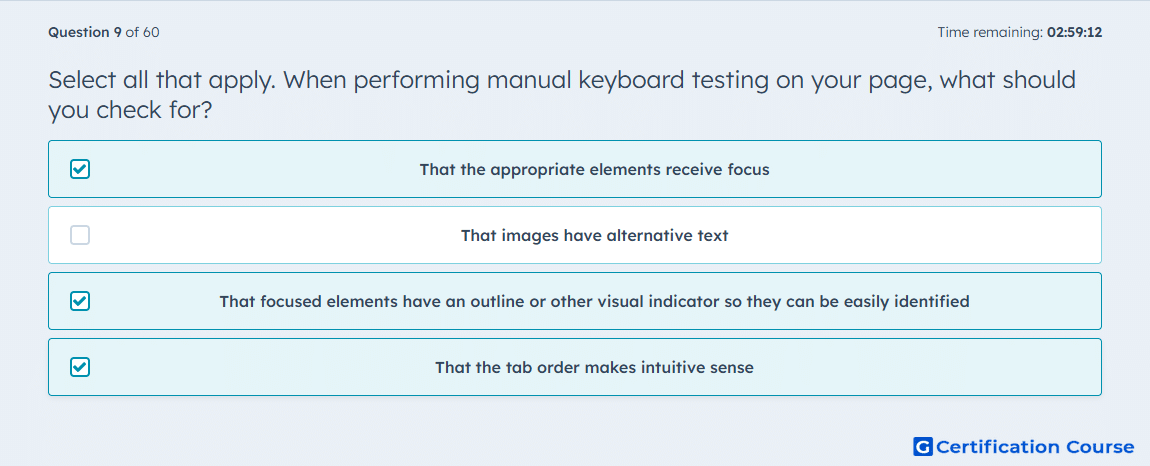Uncheck the 'focused elements have an outline' checkbox
Image resolution: width=1150 pixels, height=466 pixels.
tap(80, 301)
